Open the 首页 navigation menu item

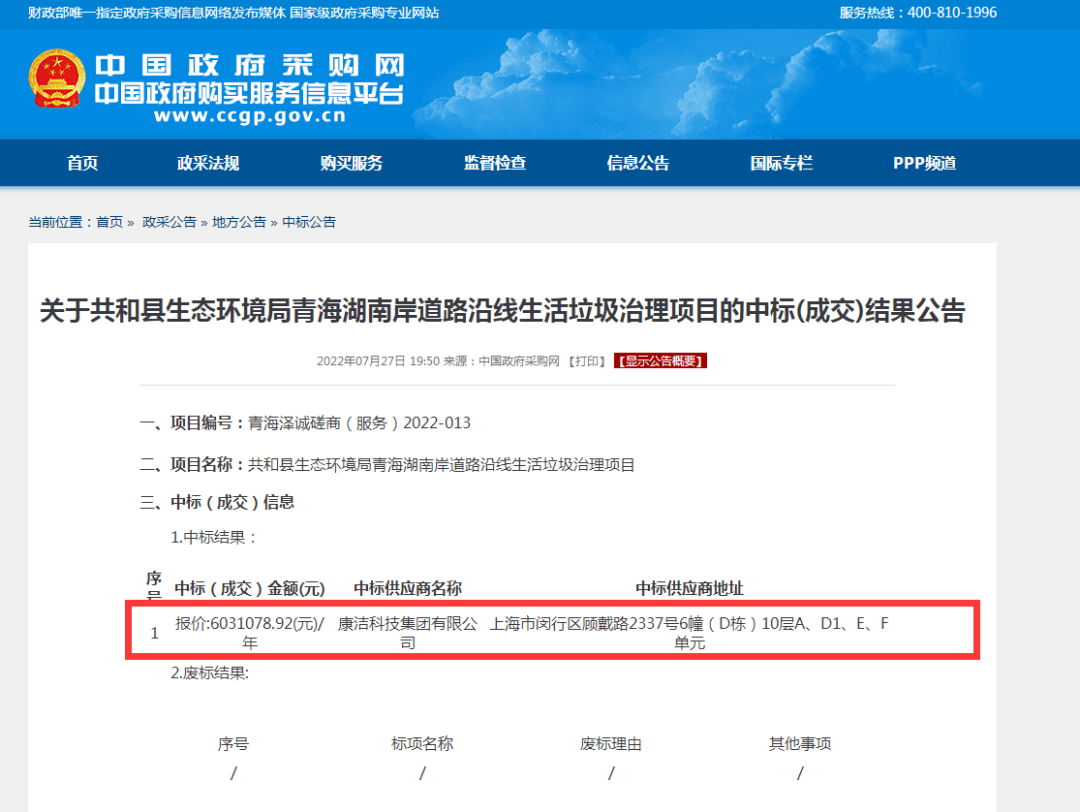tap(82, 163)
